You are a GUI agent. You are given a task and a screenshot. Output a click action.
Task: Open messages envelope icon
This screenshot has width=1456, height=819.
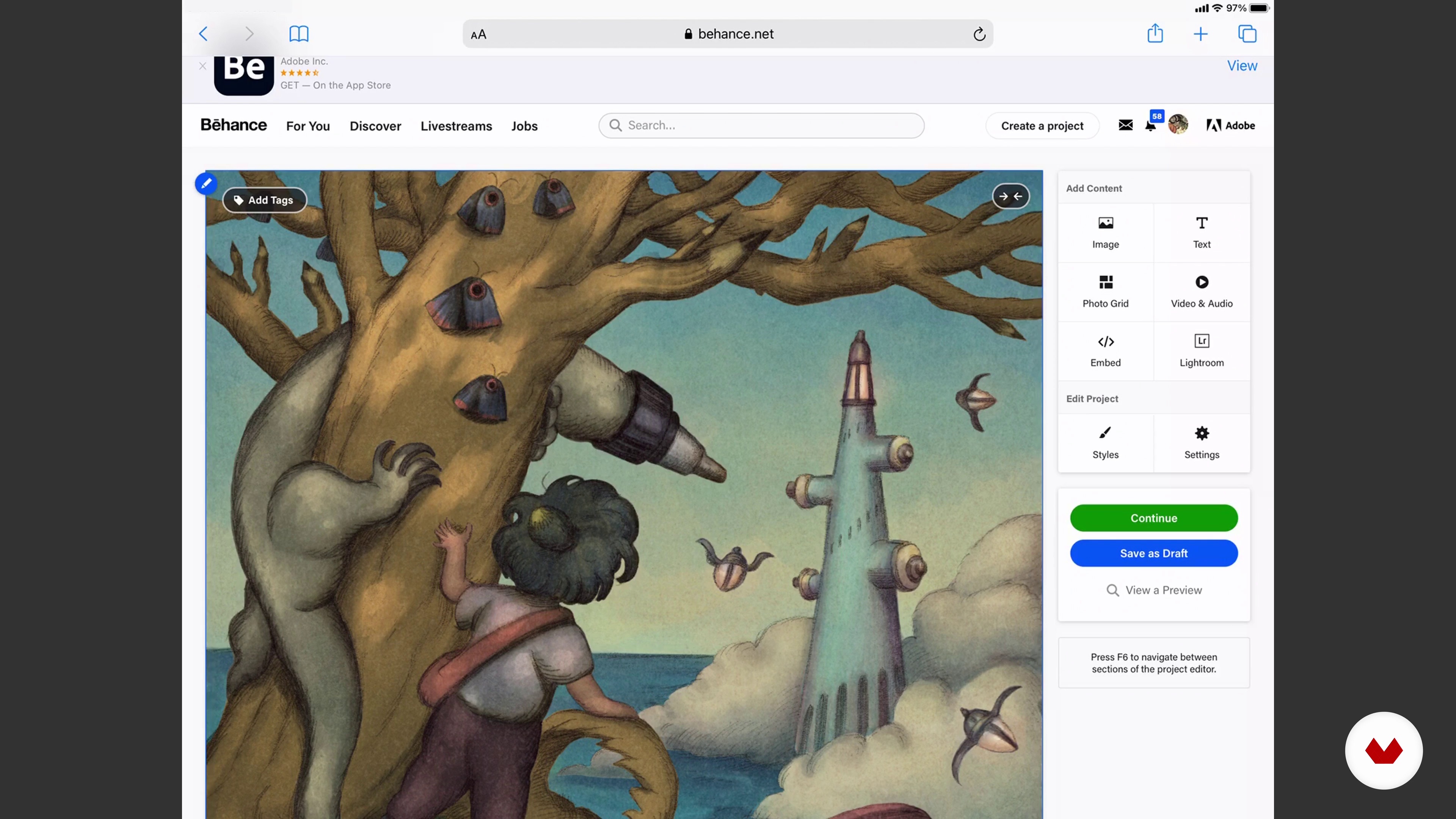tap(1125, 125)
